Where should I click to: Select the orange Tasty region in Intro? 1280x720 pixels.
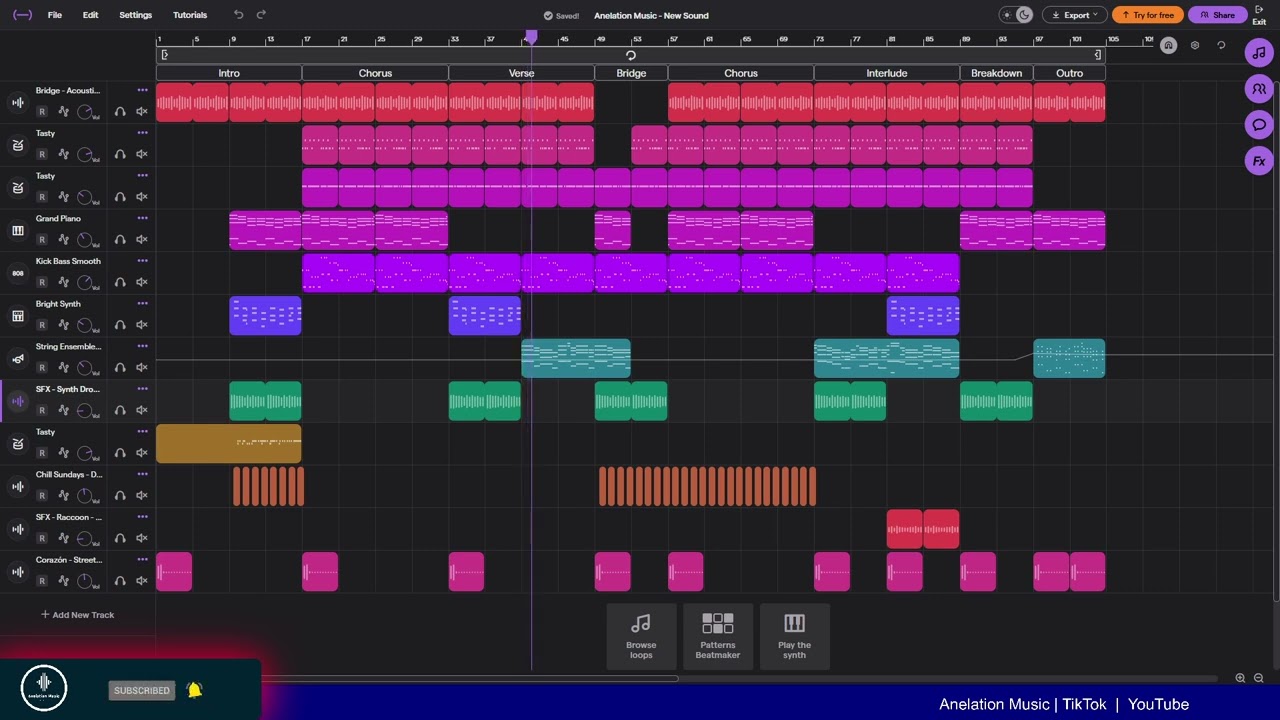click(x=229, y=444)
